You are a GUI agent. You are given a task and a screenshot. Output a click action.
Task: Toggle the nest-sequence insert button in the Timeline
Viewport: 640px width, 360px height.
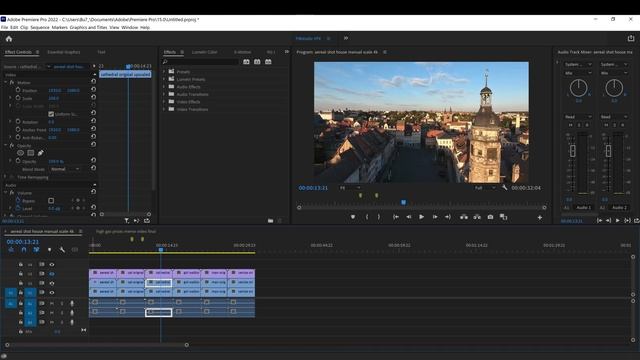click(11, 249)
